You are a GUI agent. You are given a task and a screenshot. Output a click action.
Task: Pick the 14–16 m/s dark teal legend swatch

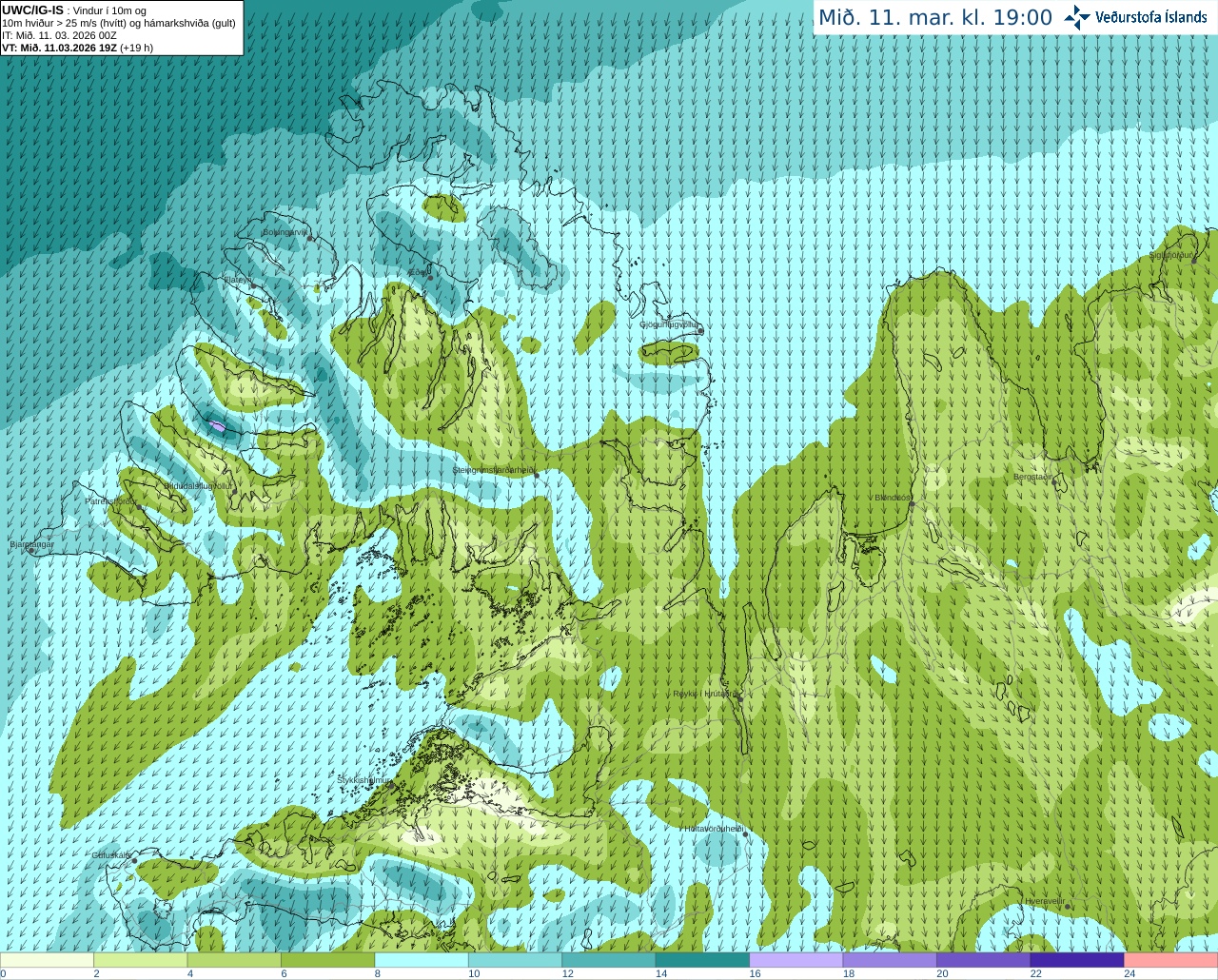tap(702, 960)
